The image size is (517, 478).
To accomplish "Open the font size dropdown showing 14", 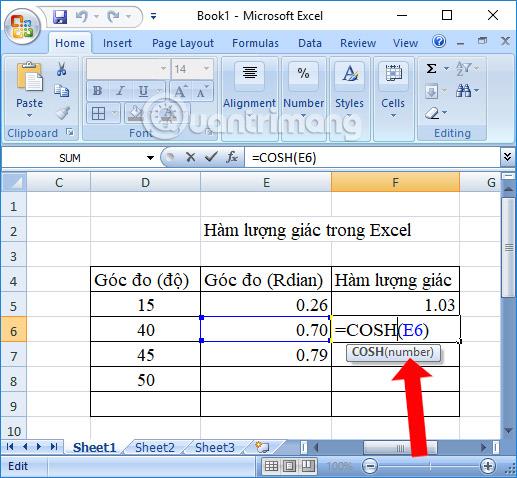I will (207, 69).
